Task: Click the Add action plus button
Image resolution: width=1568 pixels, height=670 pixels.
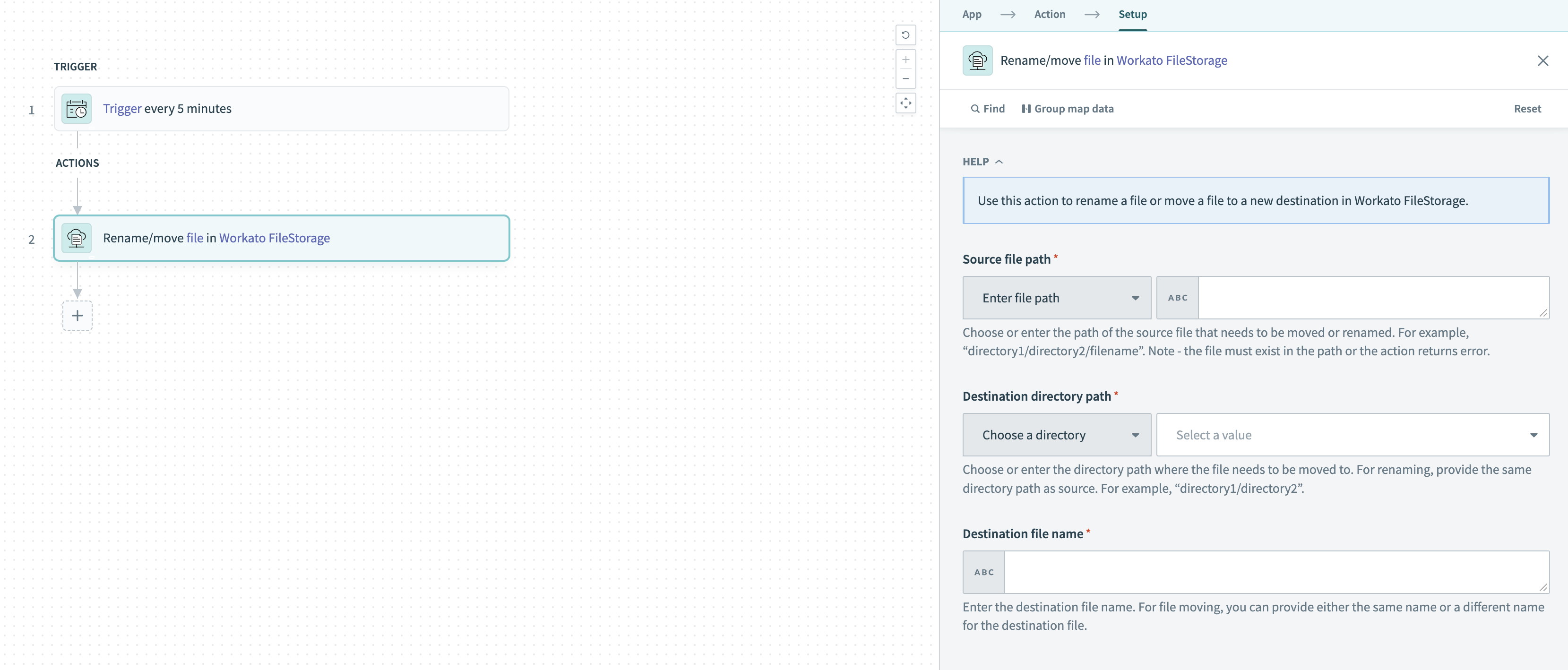Action: point(77,315)
